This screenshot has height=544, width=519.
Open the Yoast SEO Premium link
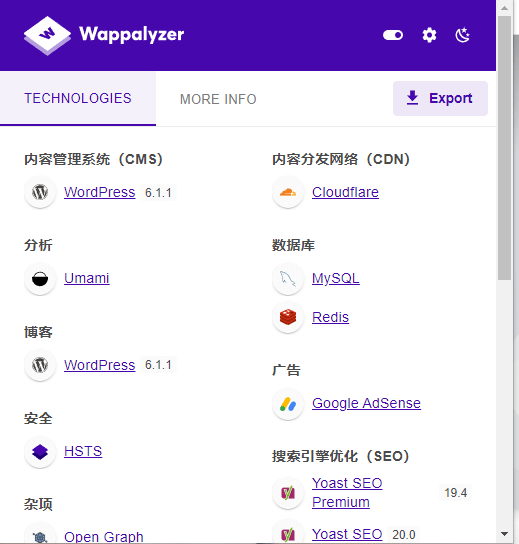coord(347,493)
